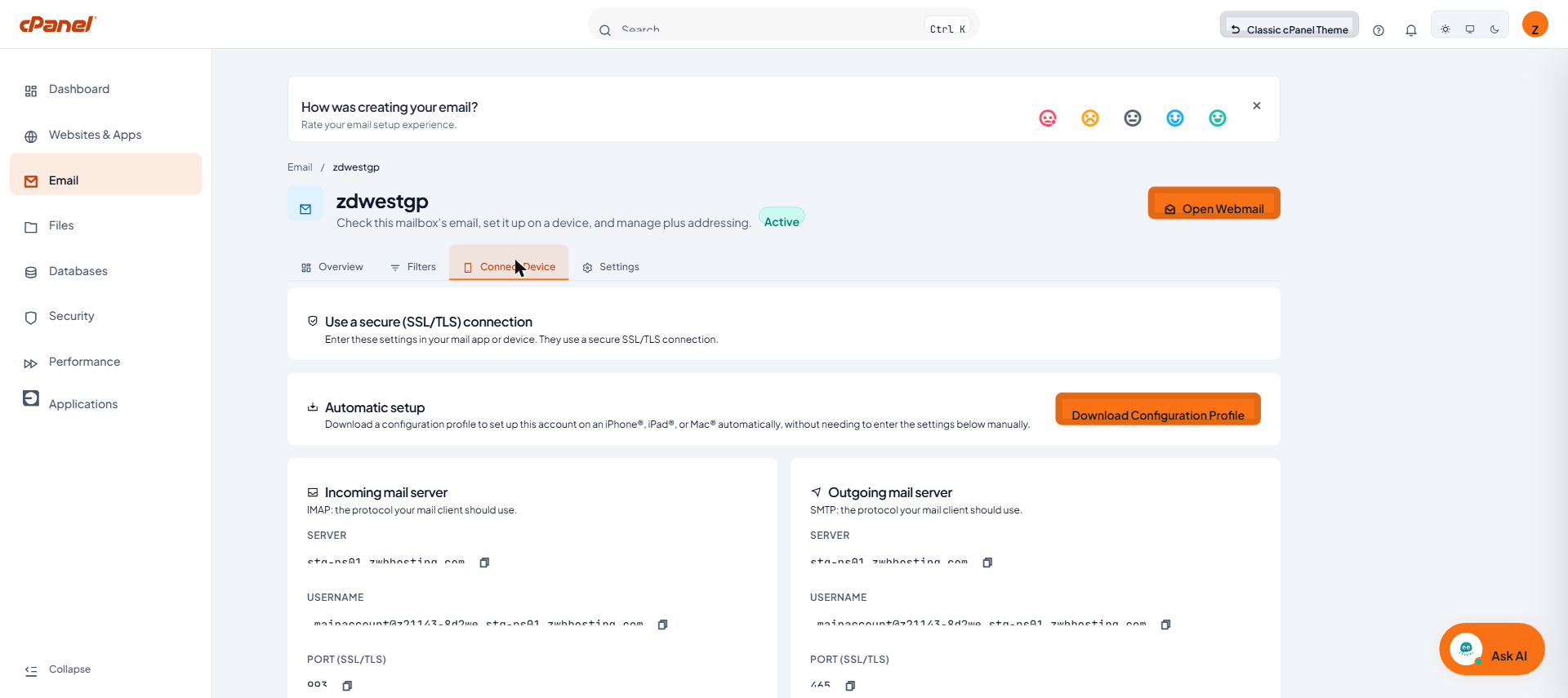
Task: Collapse the sidebar navigation
Action: tap(57, 669)
